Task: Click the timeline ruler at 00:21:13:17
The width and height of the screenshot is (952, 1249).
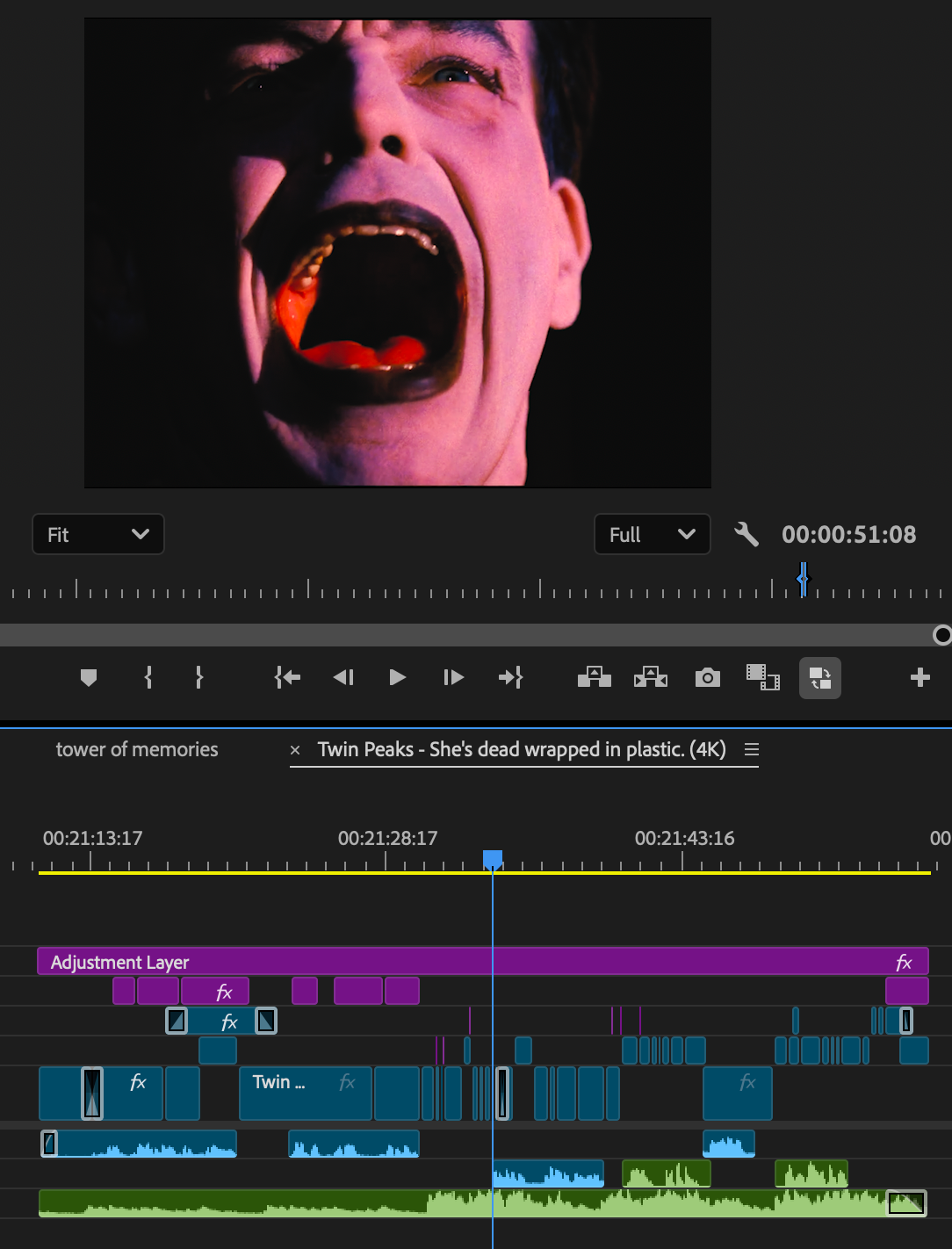Action: [92, 839]
